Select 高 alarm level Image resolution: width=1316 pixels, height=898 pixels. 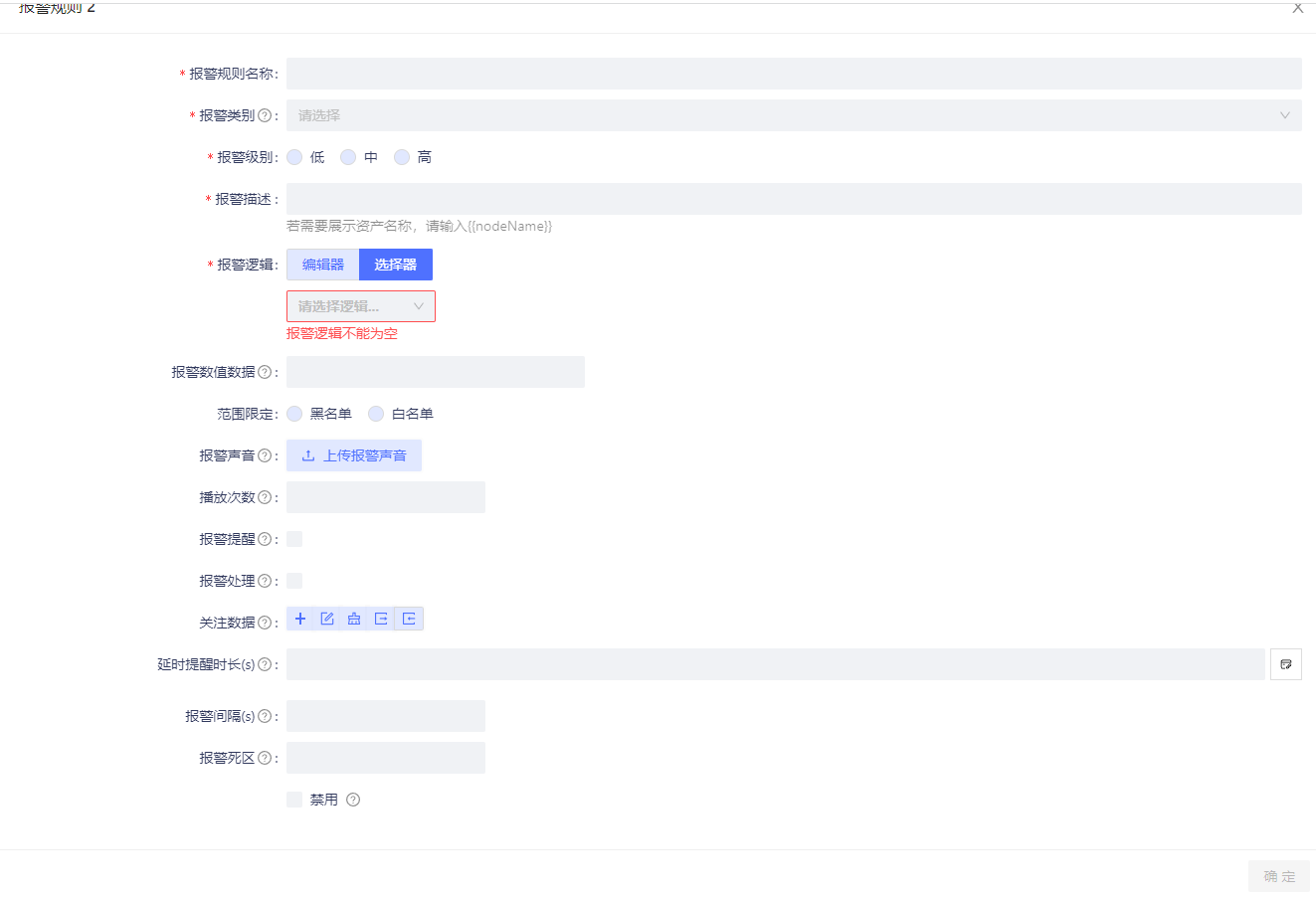pyautogui.click(x=402, y=157)
